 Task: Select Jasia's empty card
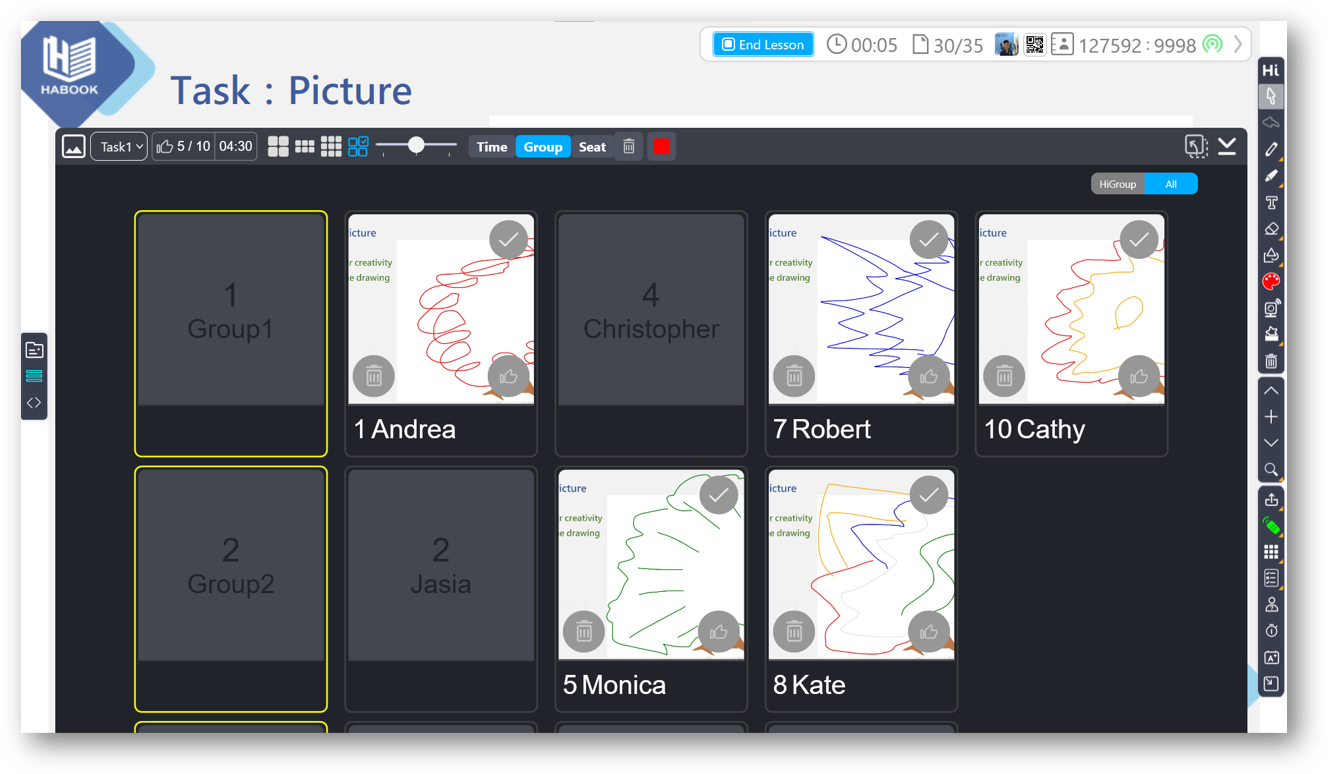[441, 589]
